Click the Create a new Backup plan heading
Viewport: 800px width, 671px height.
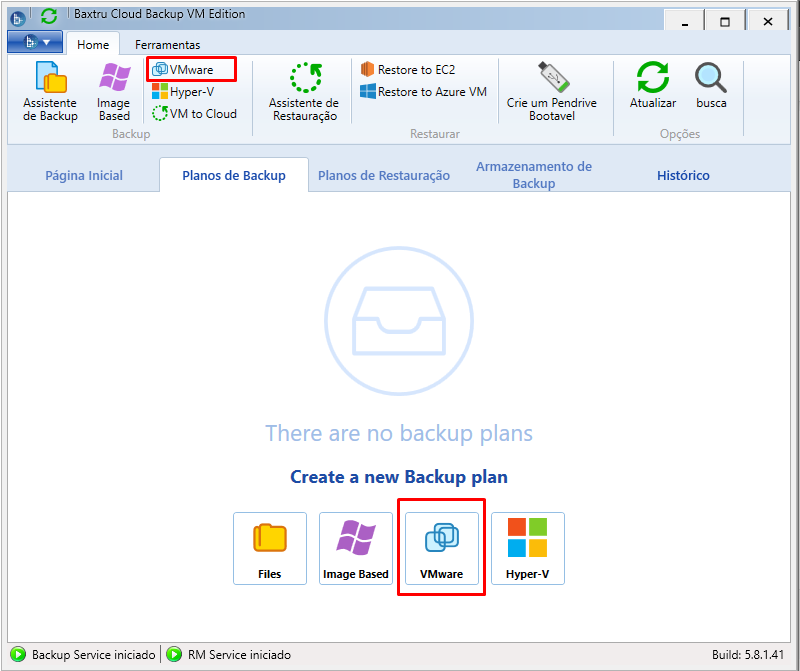pyautogui.click(x=399, y=477)
